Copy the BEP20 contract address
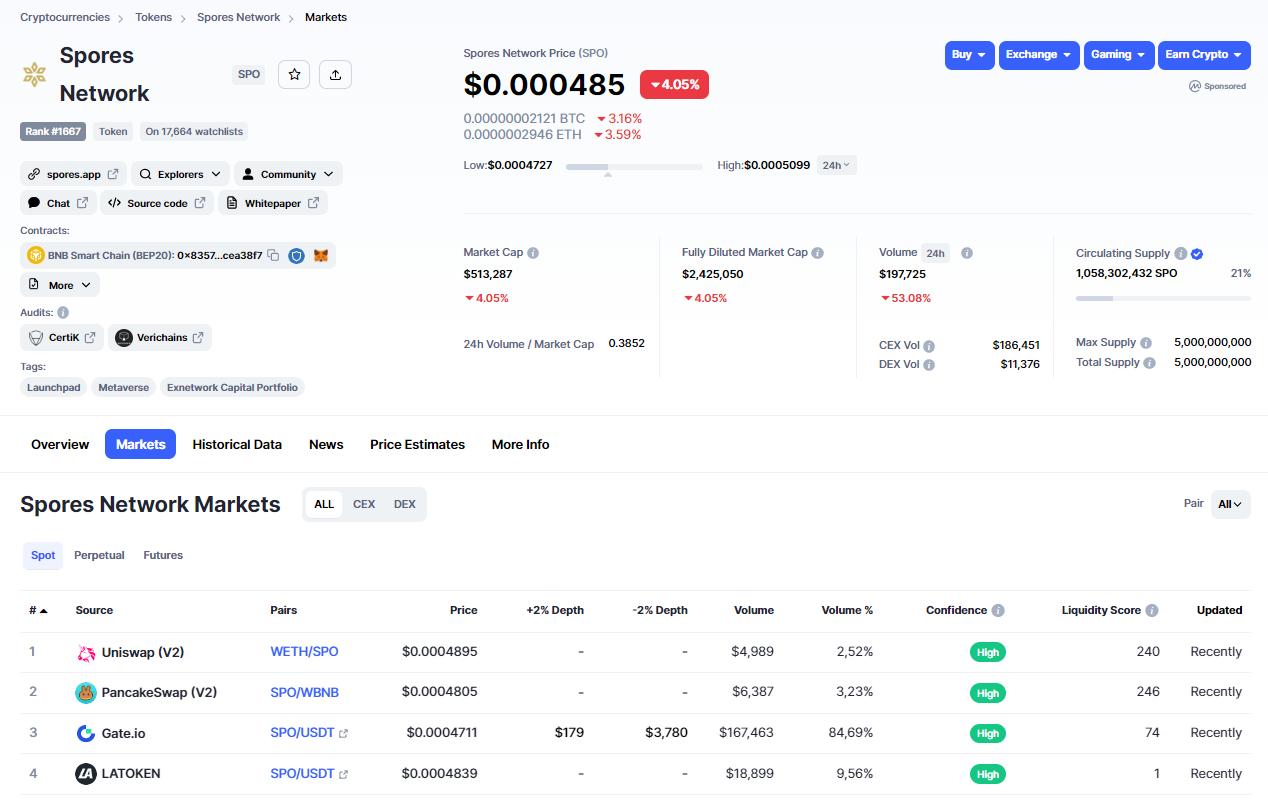1268x802 pixels. pyautogui.click(x=273, y=256)
